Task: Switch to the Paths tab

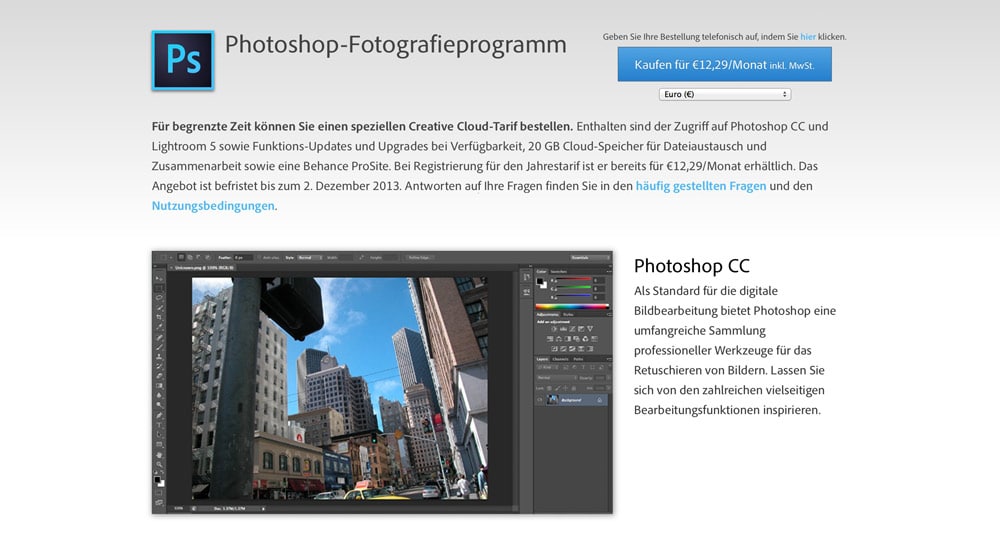Action: (578, 359)
